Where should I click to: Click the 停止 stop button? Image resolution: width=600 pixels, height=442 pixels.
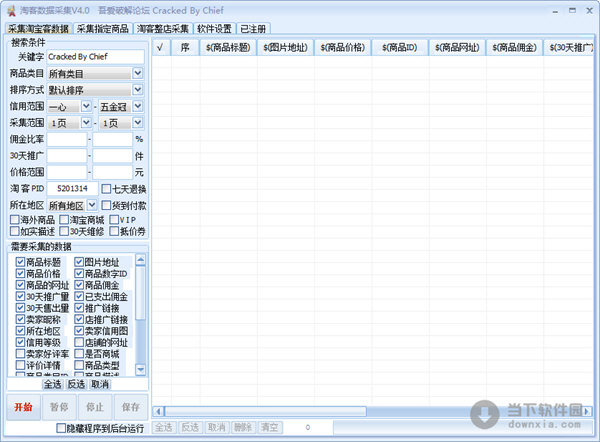point(95,407)
